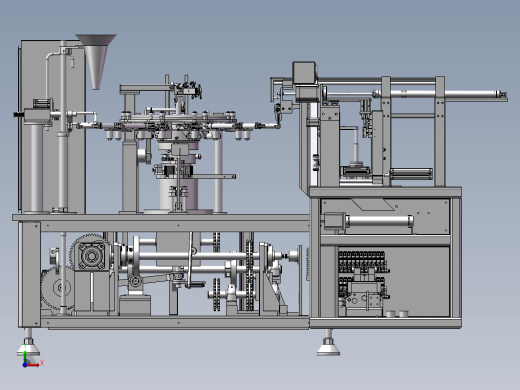Click the red X axis of the coordinate triad
Screen dimensions: 520x390
click(33, 365)
